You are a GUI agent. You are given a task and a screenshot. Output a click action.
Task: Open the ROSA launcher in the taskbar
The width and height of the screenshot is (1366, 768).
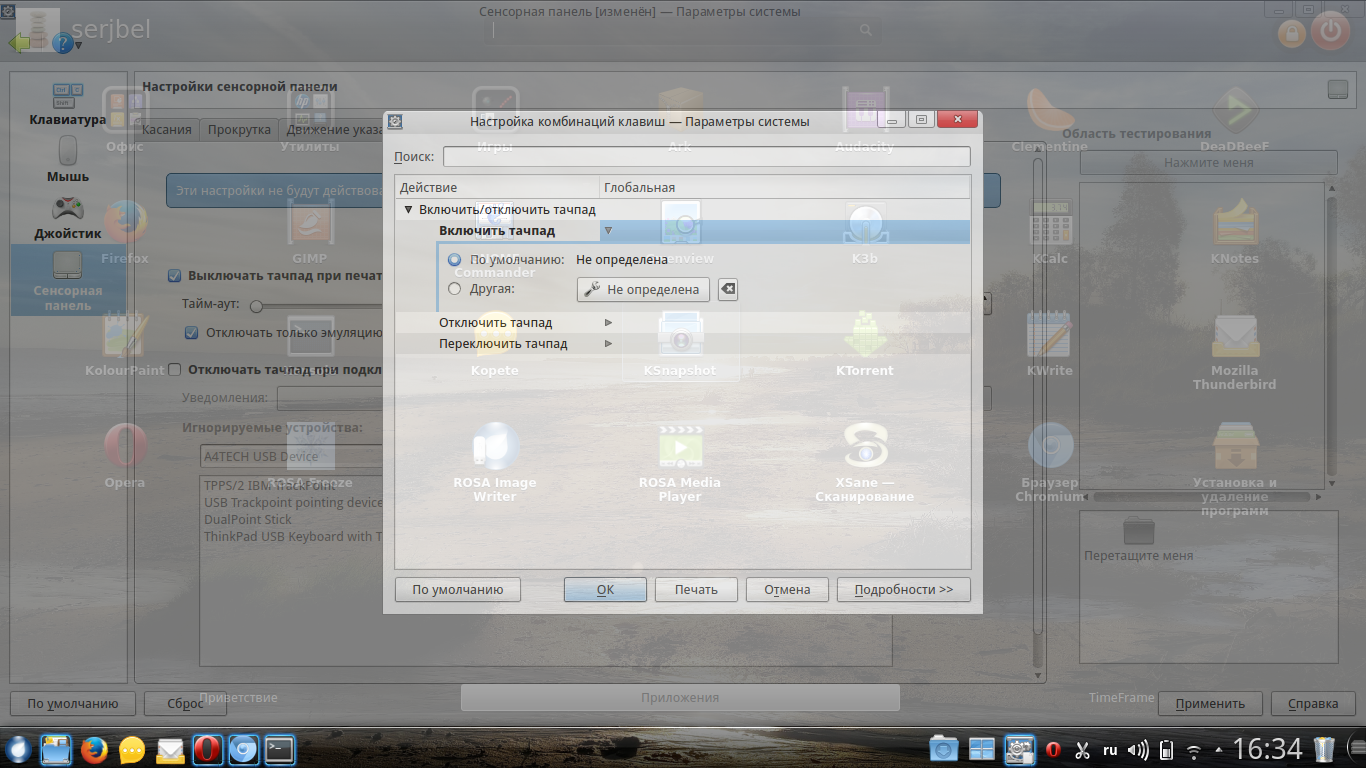(x=18, y=748)
